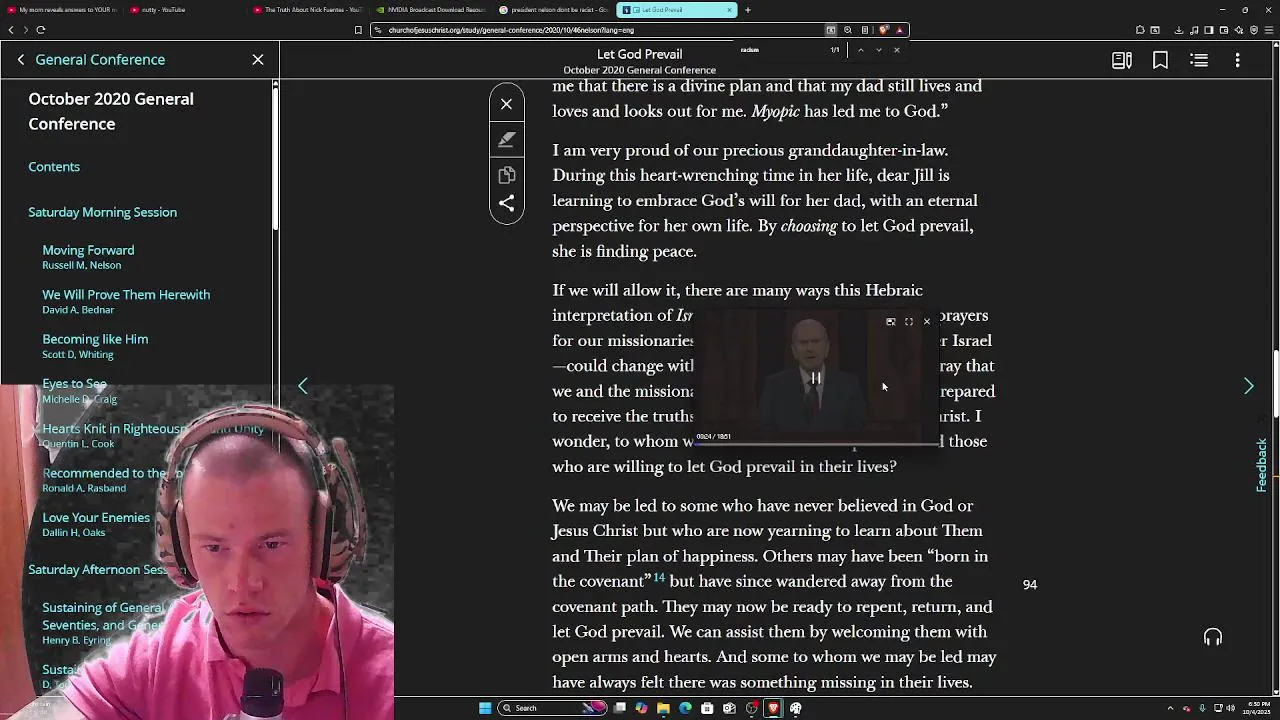Seek on the mini video progress bar

818,443
